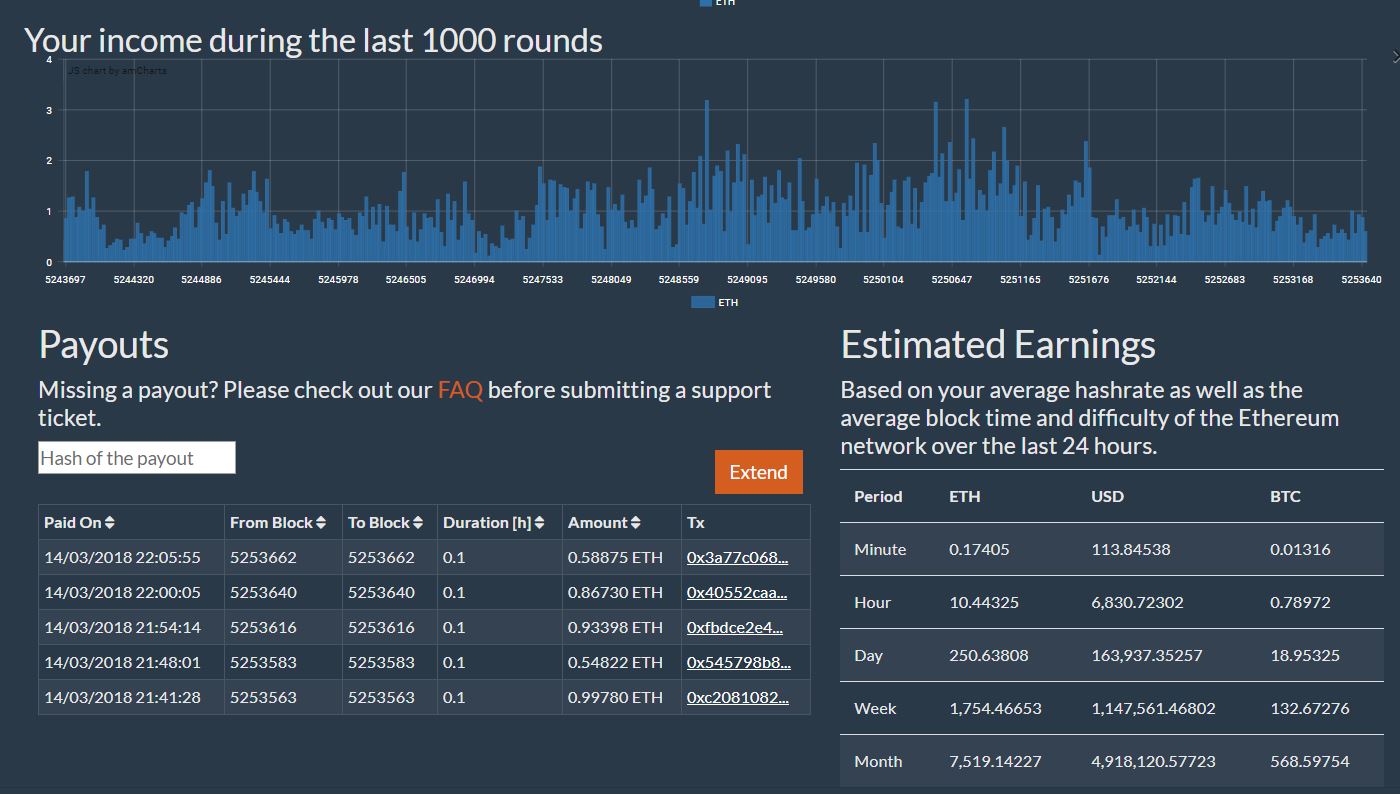Click the Extend button
The image size is (1400, 794).
pyautogui.click(x=758, y=472)
